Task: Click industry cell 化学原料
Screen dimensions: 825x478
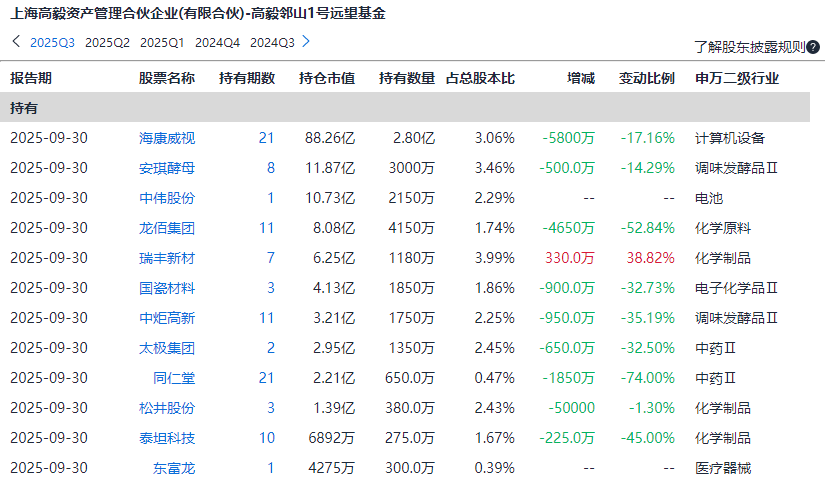Action: coord(723,228)
